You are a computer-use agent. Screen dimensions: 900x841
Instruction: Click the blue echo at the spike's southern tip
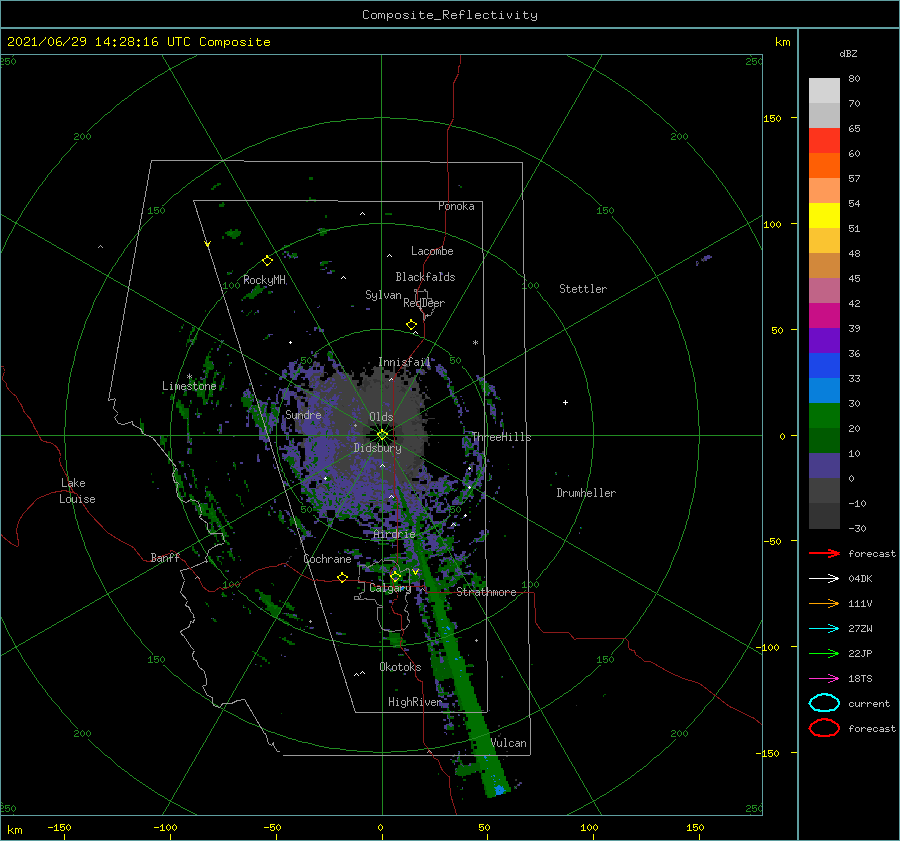(x=499, y=790)
